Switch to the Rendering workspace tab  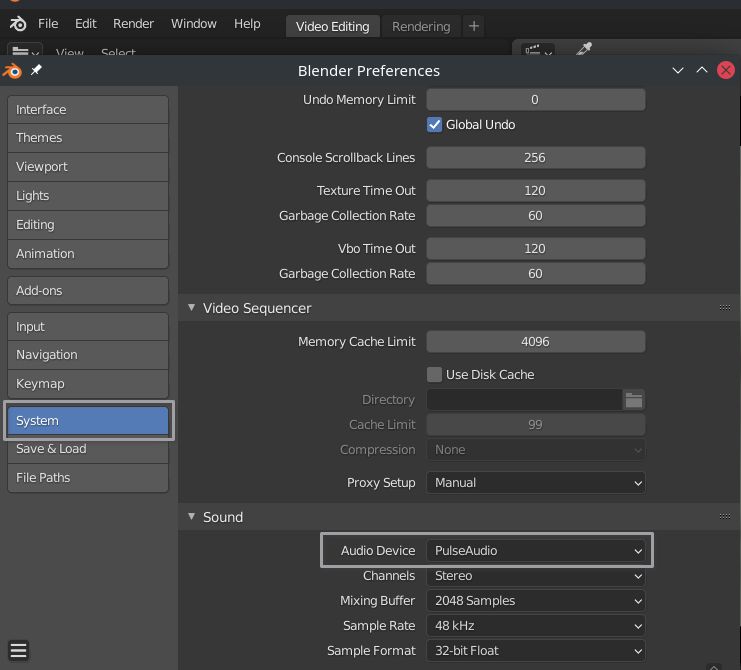[421, 26]
